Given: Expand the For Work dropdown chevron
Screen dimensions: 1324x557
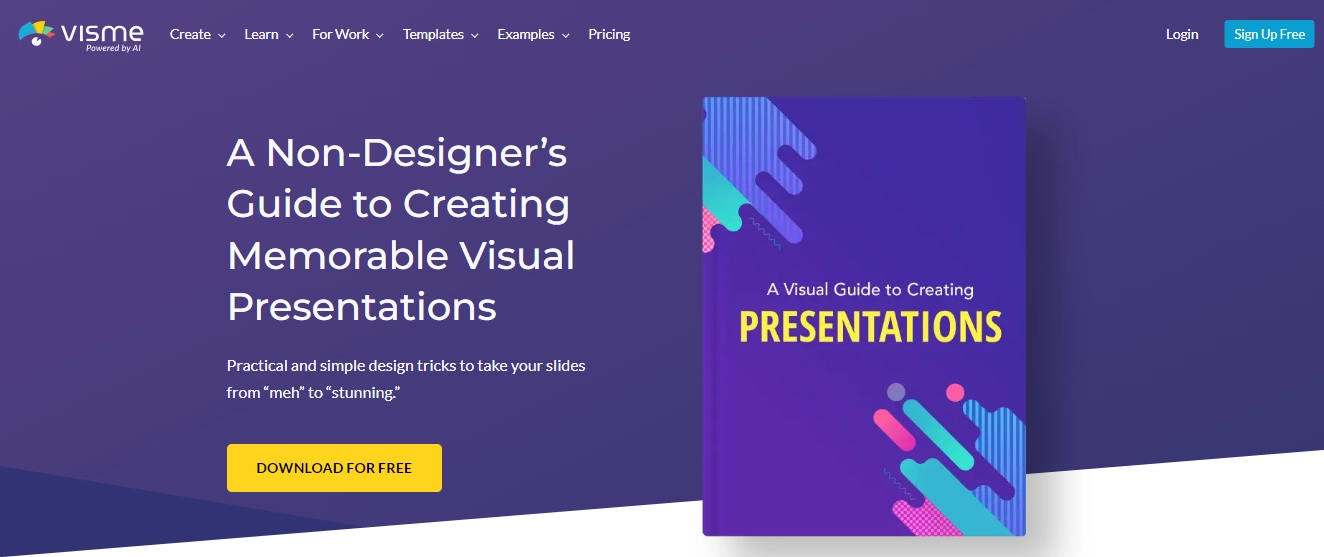Looking at the screenshot, I should pyautogui.click(x=379, y=35).
